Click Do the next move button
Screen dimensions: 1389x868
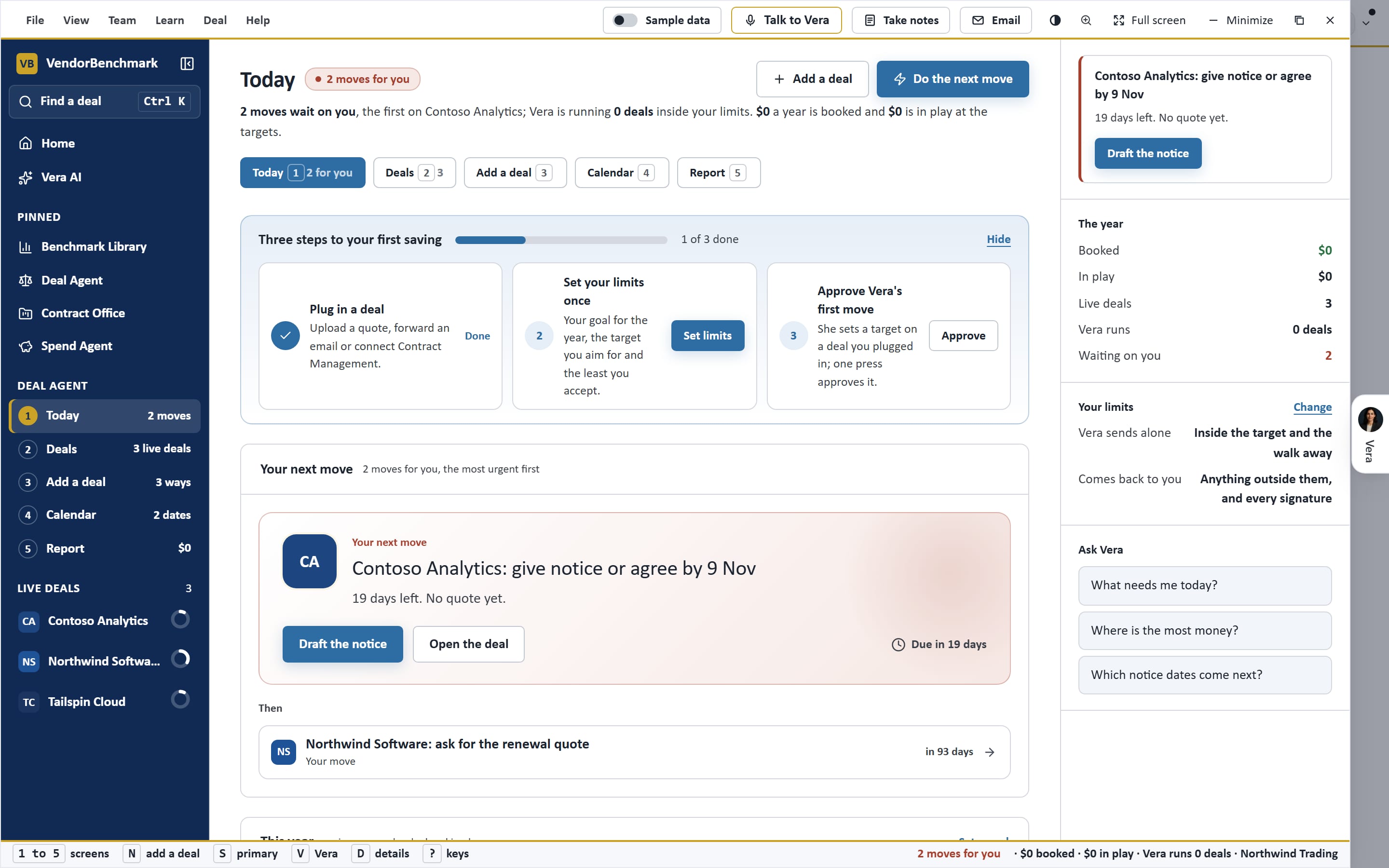tap(952, 79)
